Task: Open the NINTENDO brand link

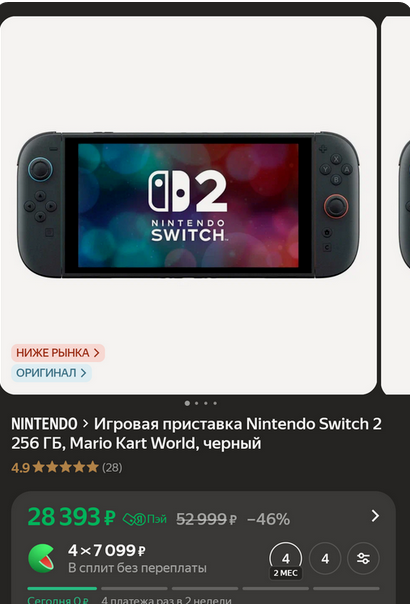Action: (x=44, y=424)
